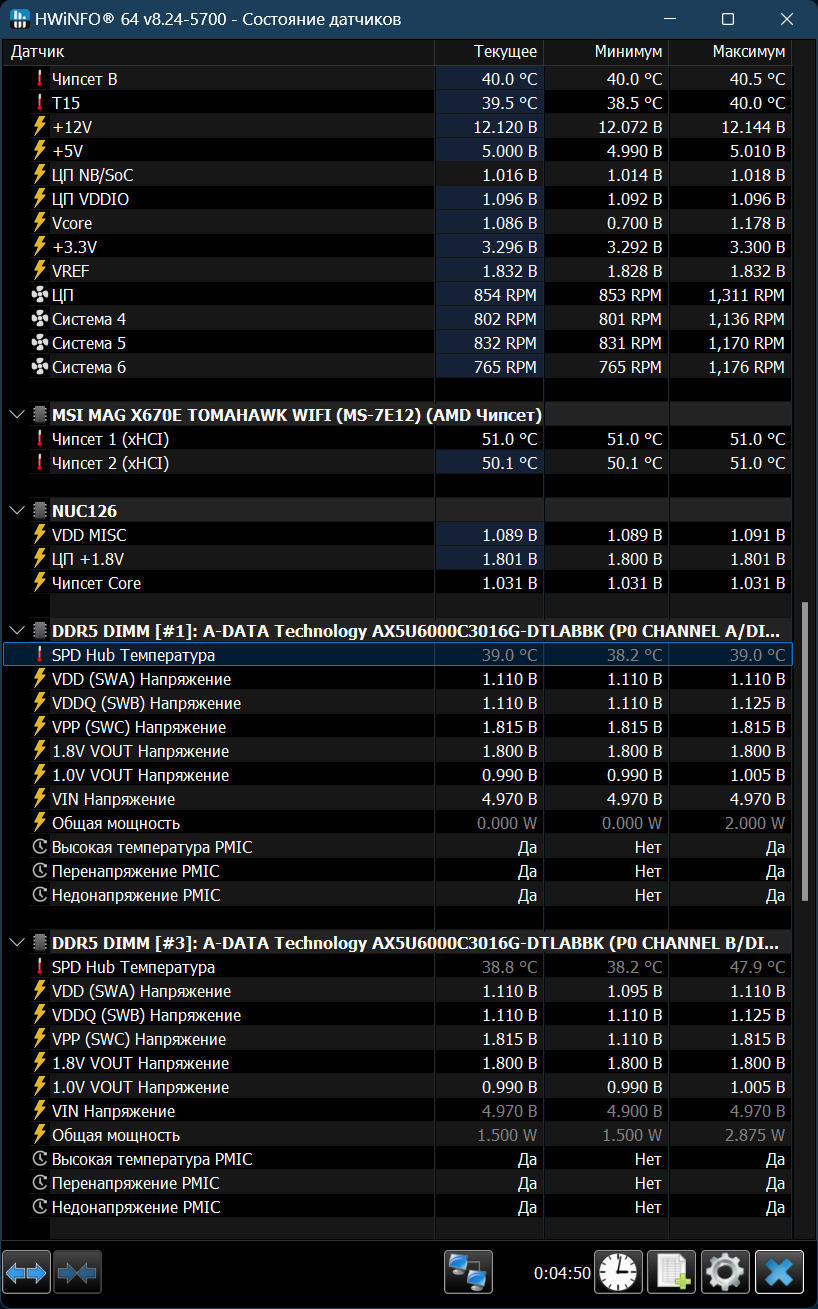This screenshot has height=1309, width=818.
Task: Click chip icon beside NUC126
Action: coord(40,510)
